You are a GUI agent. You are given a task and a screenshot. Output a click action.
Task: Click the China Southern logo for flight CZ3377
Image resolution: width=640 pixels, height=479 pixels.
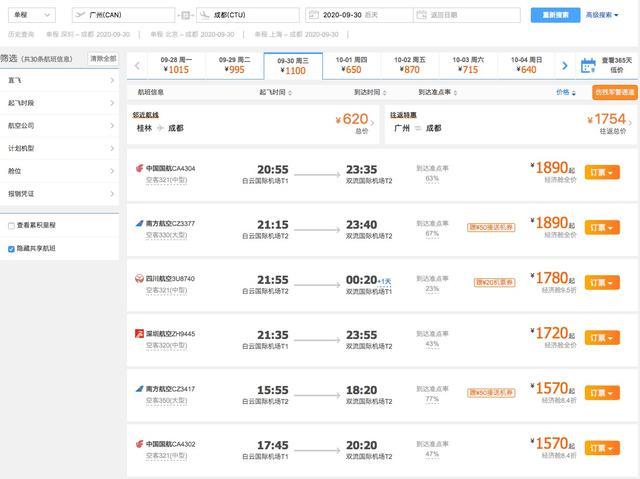(139, 223)
